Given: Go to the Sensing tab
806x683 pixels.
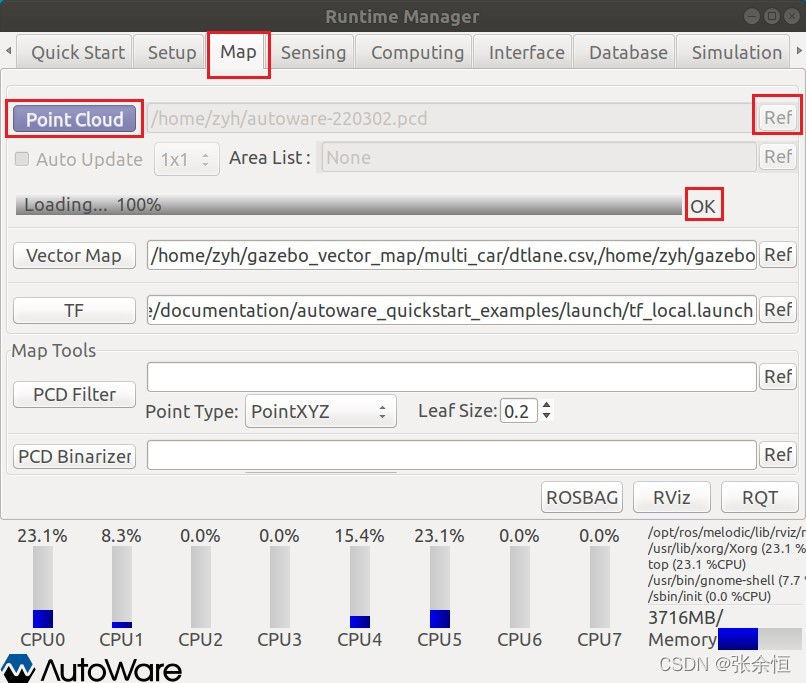Looking at the screenshot, I should [313, 52].
